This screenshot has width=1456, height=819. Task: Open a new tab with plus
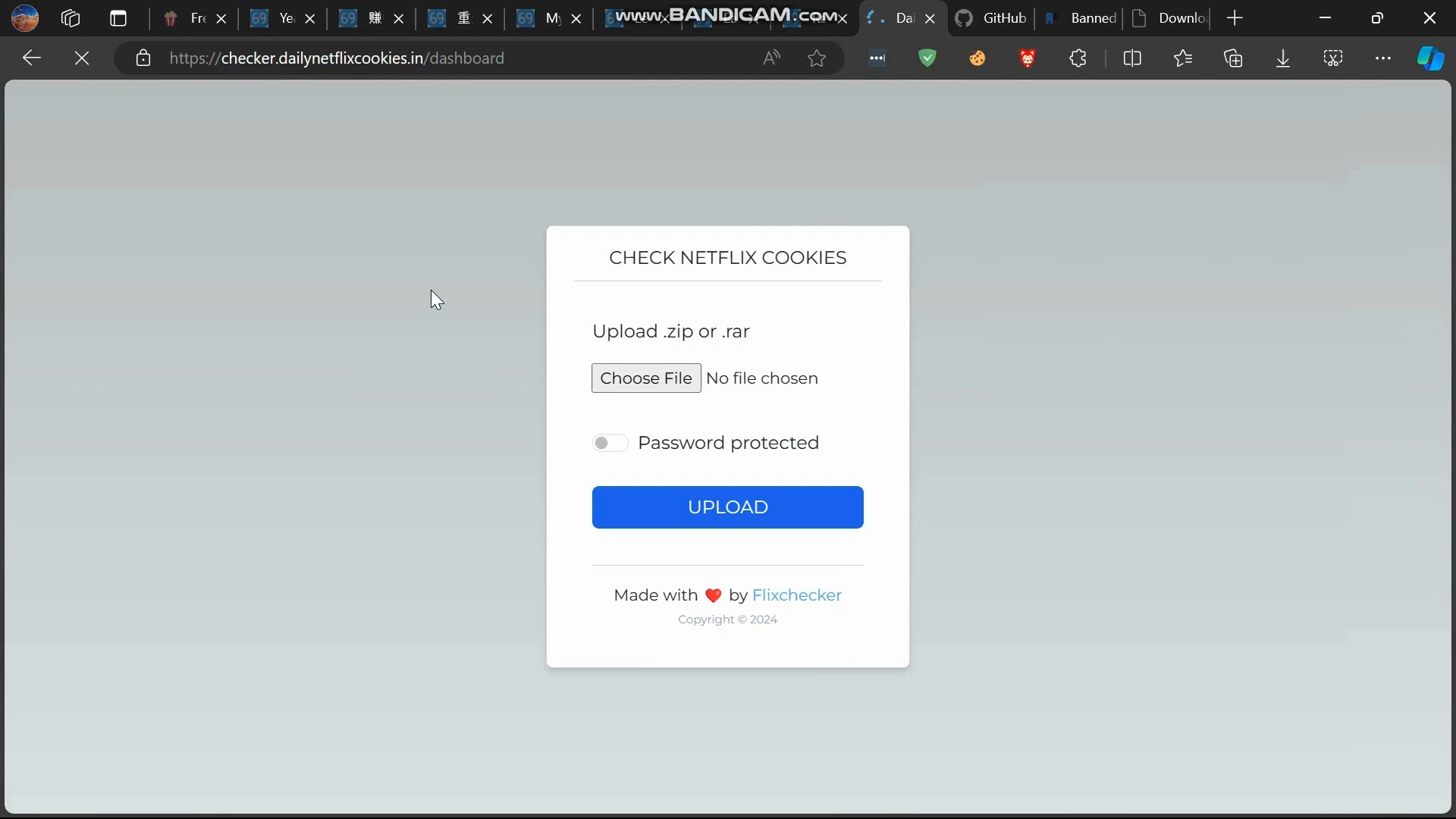coord(1235,18)
